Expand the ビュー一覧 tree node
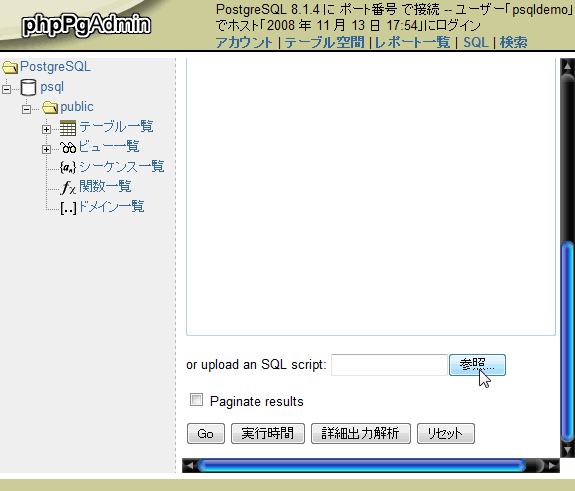This screenshot has width=575, height=491. point(46,149)
